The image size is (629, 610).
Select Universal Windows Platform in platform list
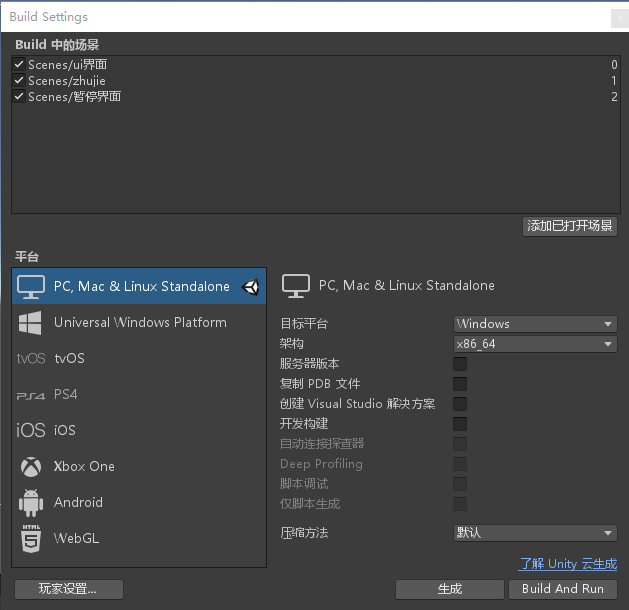pyautogui.click(x=139, y=322)
